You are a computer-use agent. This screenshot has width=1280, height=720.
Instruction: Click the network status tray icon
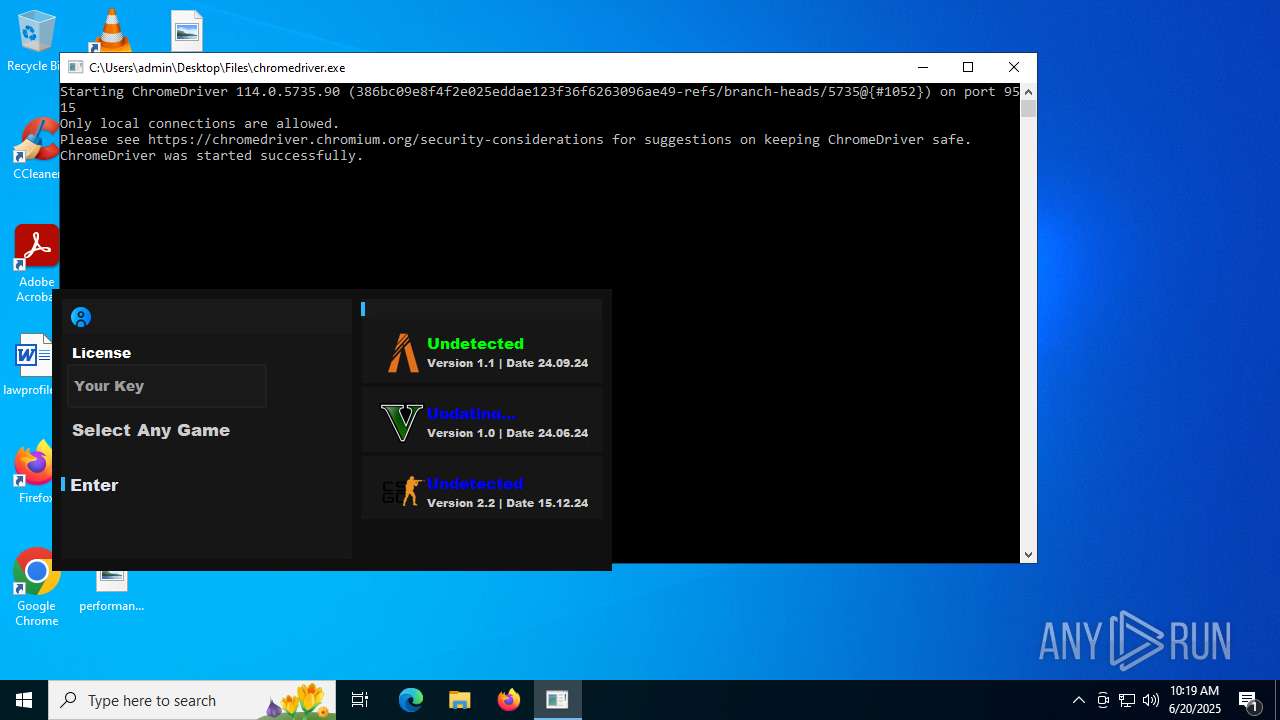tap(1127, 700)
